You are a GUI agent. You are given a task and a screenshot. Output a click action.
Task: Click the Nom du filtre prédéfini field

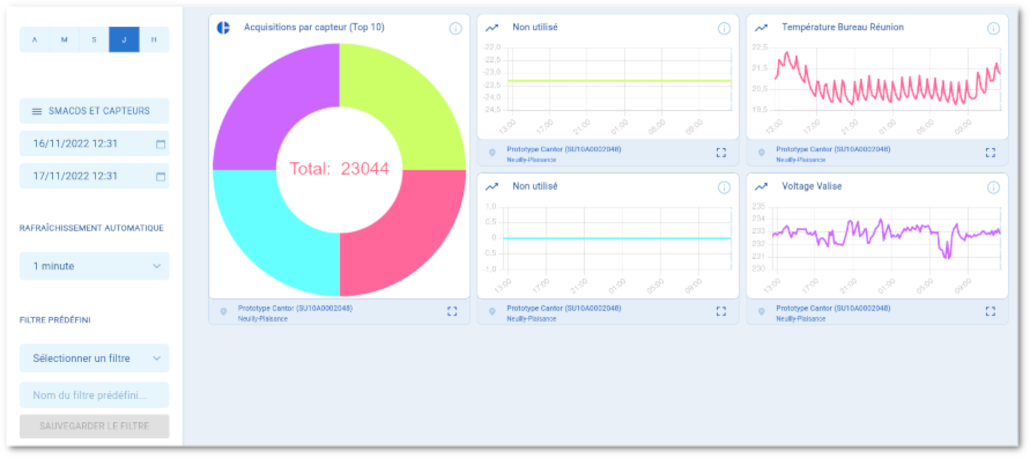pyautogui.click(x=95, y=395)
